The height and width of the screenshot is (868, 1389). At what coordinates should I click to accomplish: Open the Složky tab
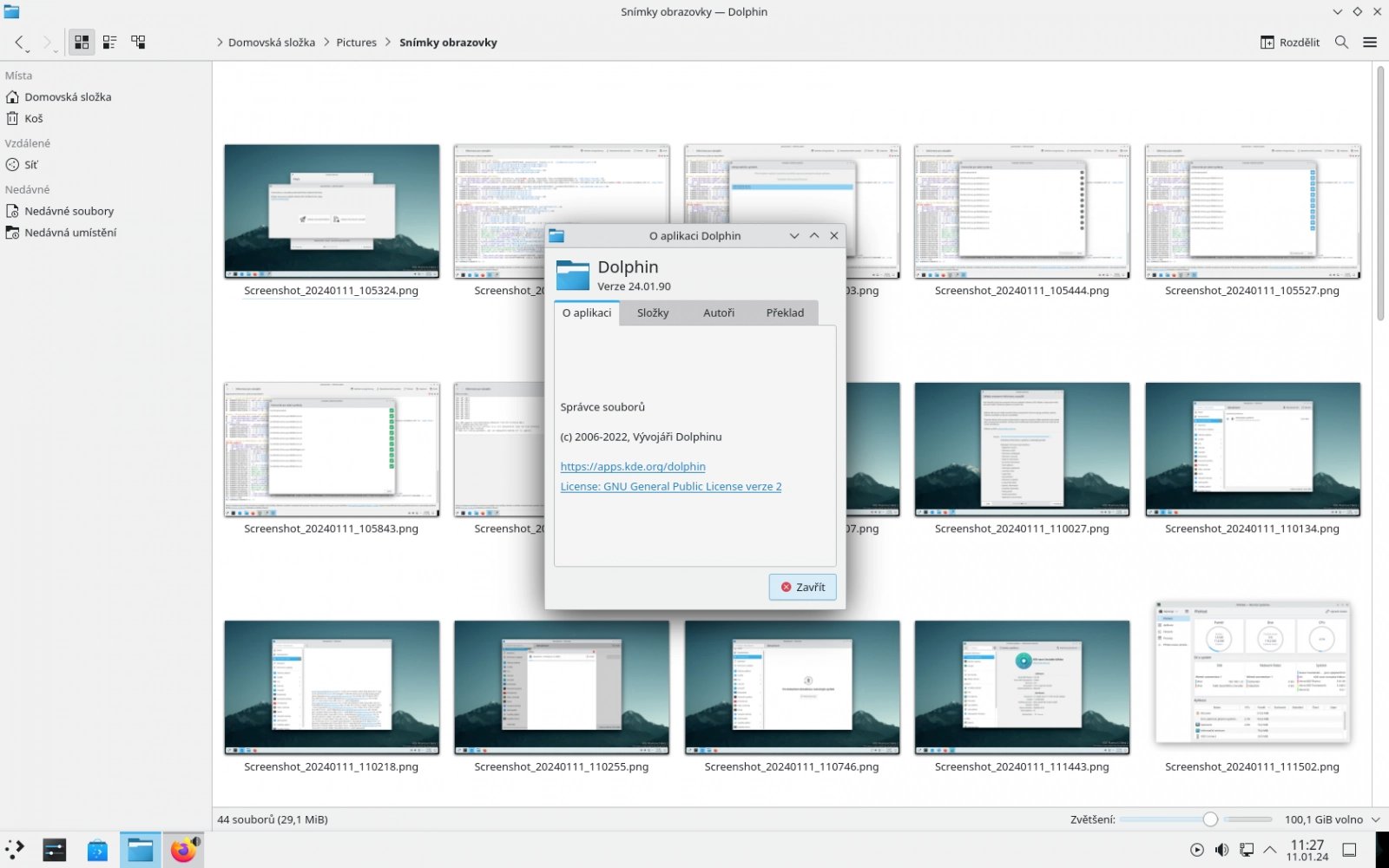click(653, 312)
